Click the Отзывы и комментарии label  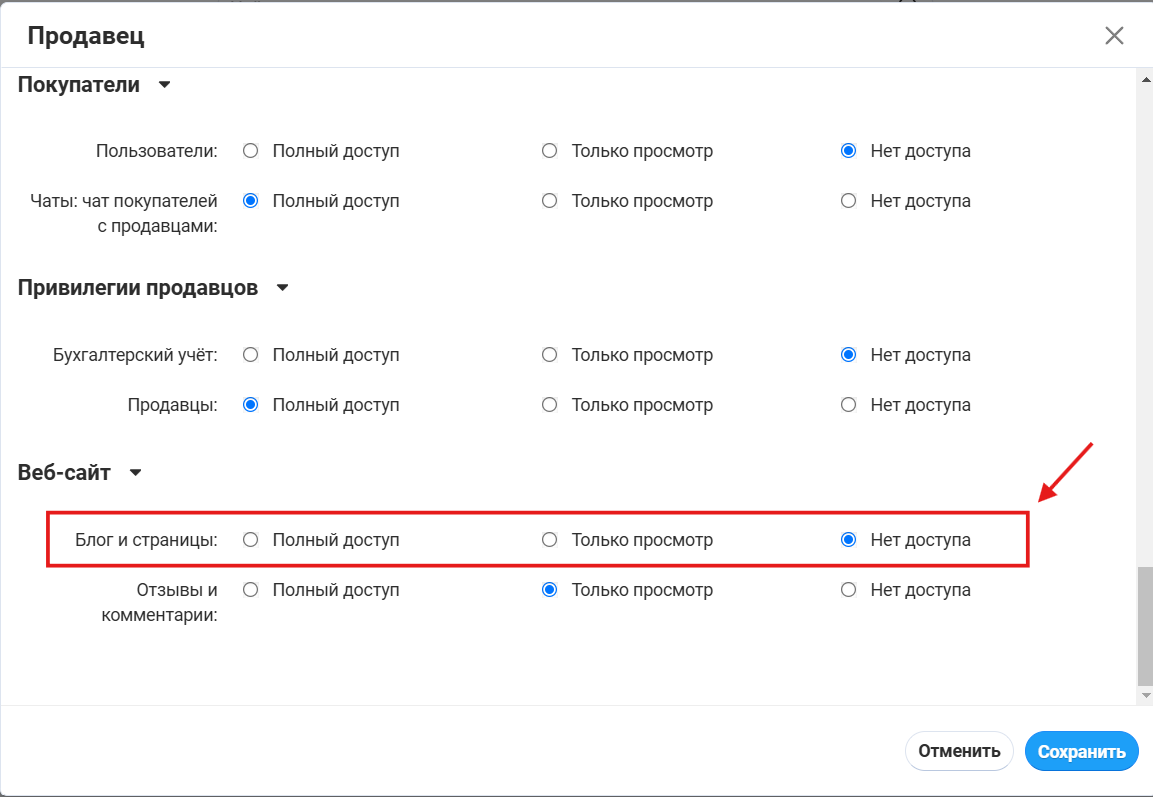coord(160,602)
